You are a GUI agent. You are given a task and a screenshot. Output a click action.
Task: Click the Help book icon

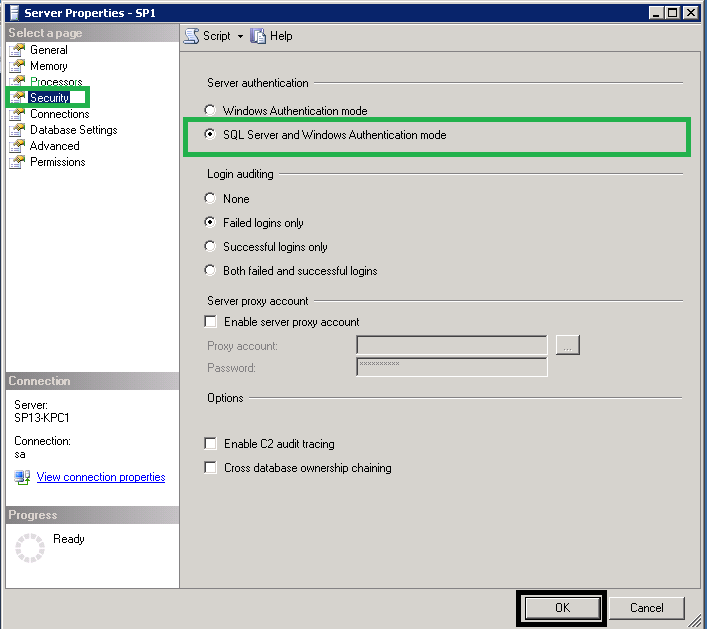point(258,36)
